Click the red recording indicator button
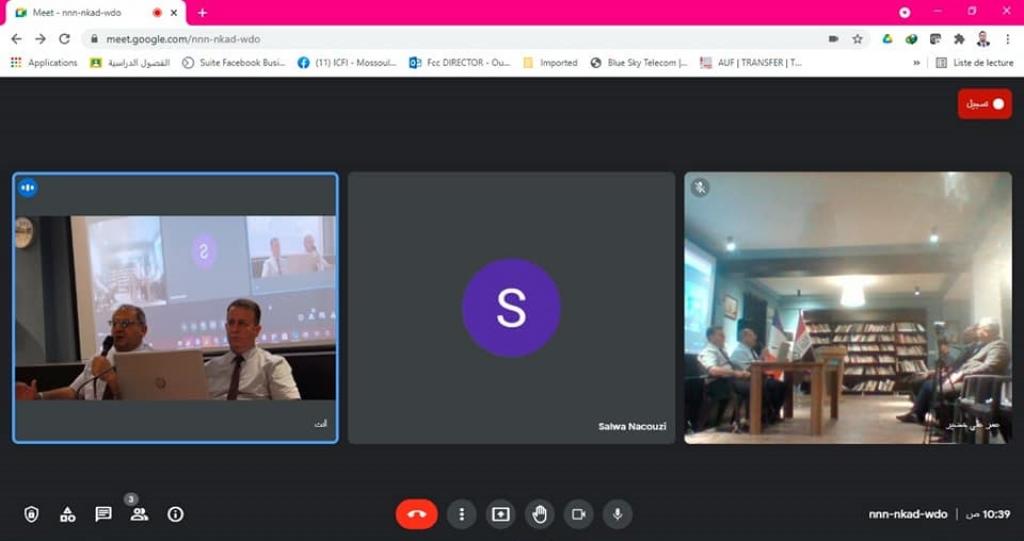Image resolution: width=1024 pixels, height=541 pixels. pos(984,104)
